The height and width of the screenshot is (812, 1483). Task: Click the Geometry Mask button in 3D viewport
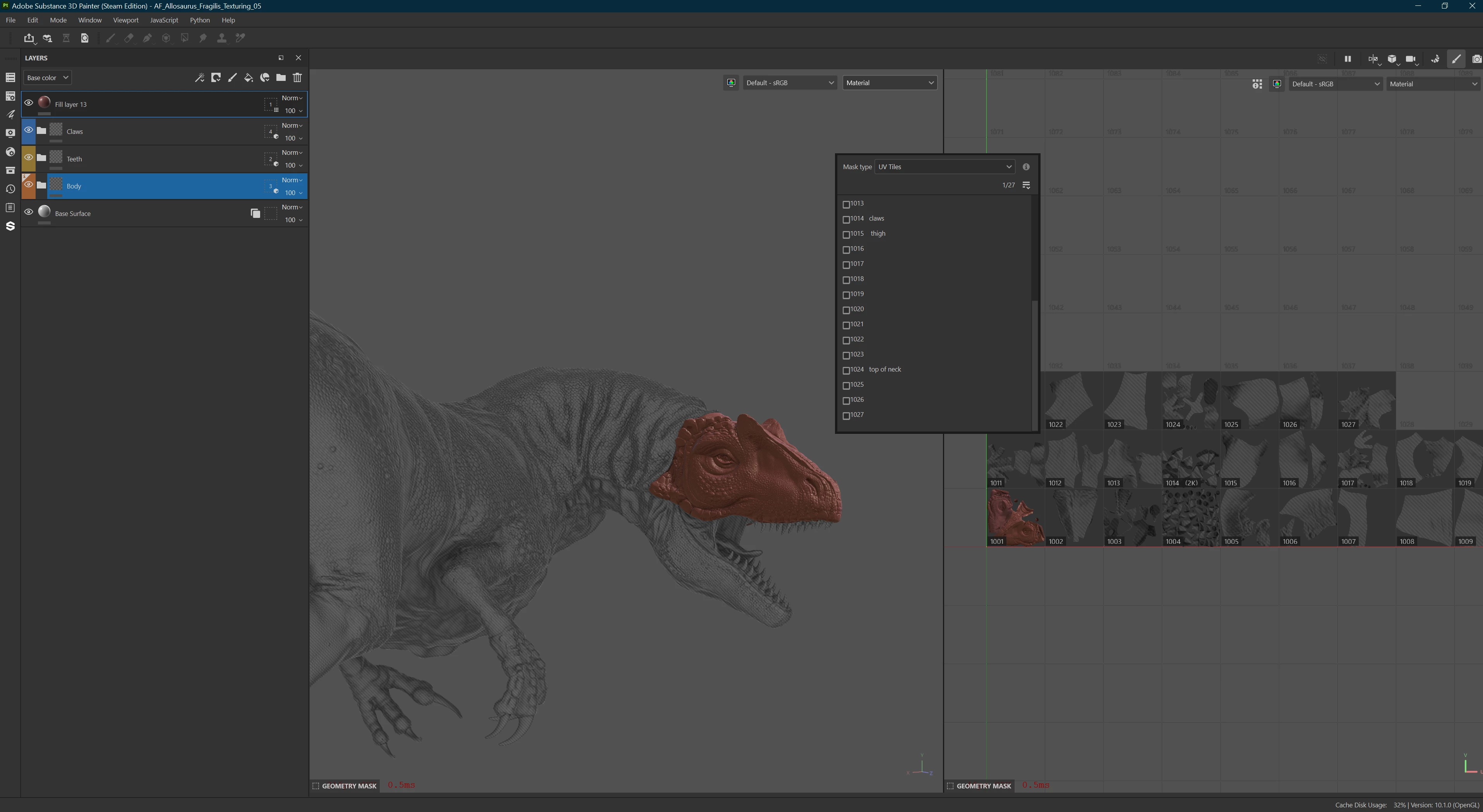344,786
